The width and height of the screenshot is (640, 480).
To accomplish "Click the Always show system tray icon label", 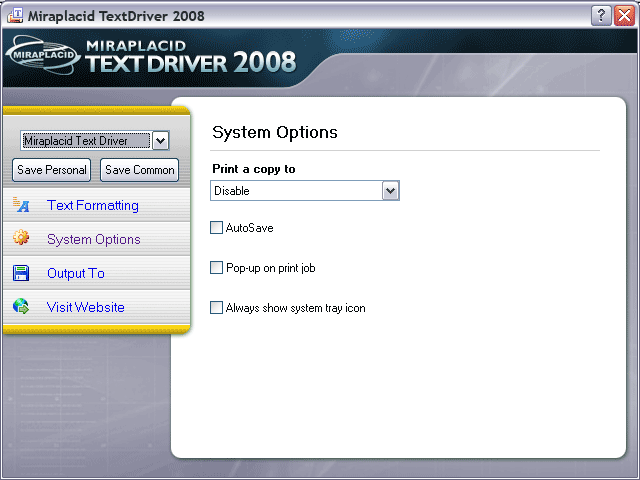I will pyautogui.click(x=296, y=308).
